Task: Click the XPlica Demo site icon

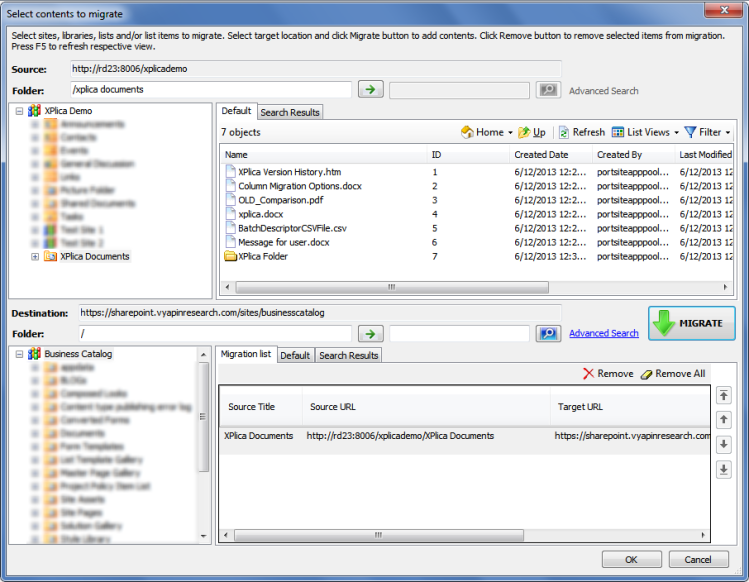Action: [x=34, y=111]
